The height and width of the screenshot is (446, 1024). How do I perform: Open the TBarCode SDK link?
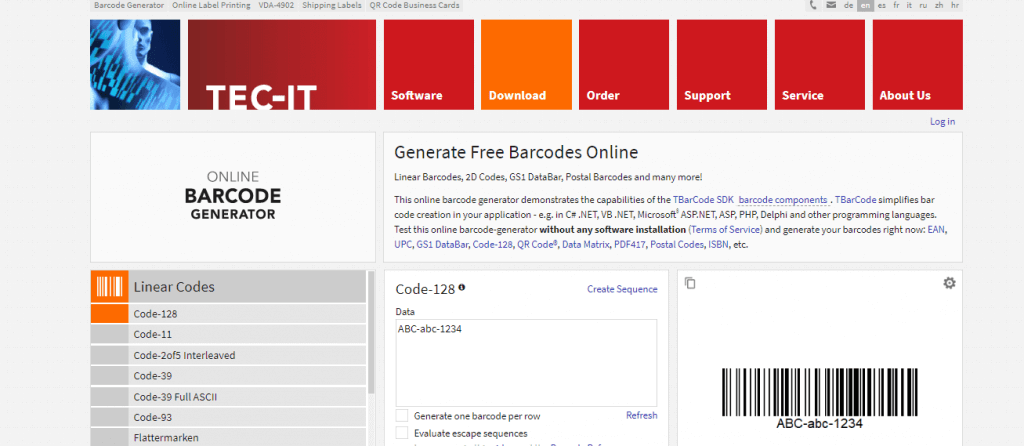[x=703, y=199]
